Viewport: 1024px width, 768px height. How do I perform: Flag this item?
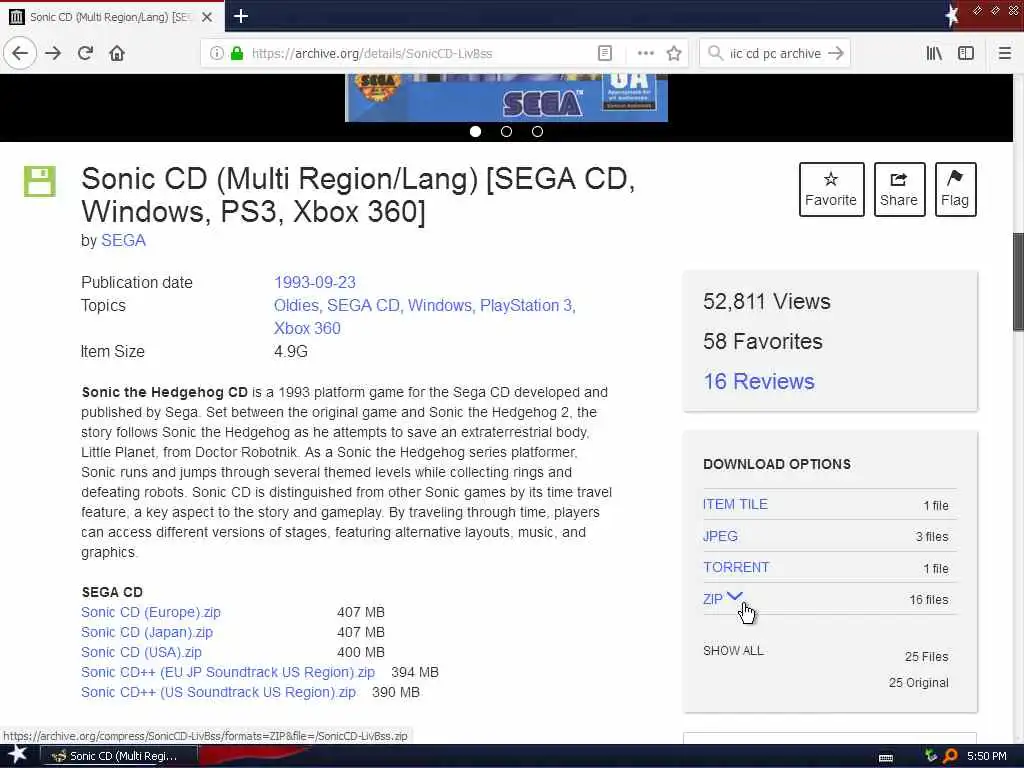(x=955, y=189)
